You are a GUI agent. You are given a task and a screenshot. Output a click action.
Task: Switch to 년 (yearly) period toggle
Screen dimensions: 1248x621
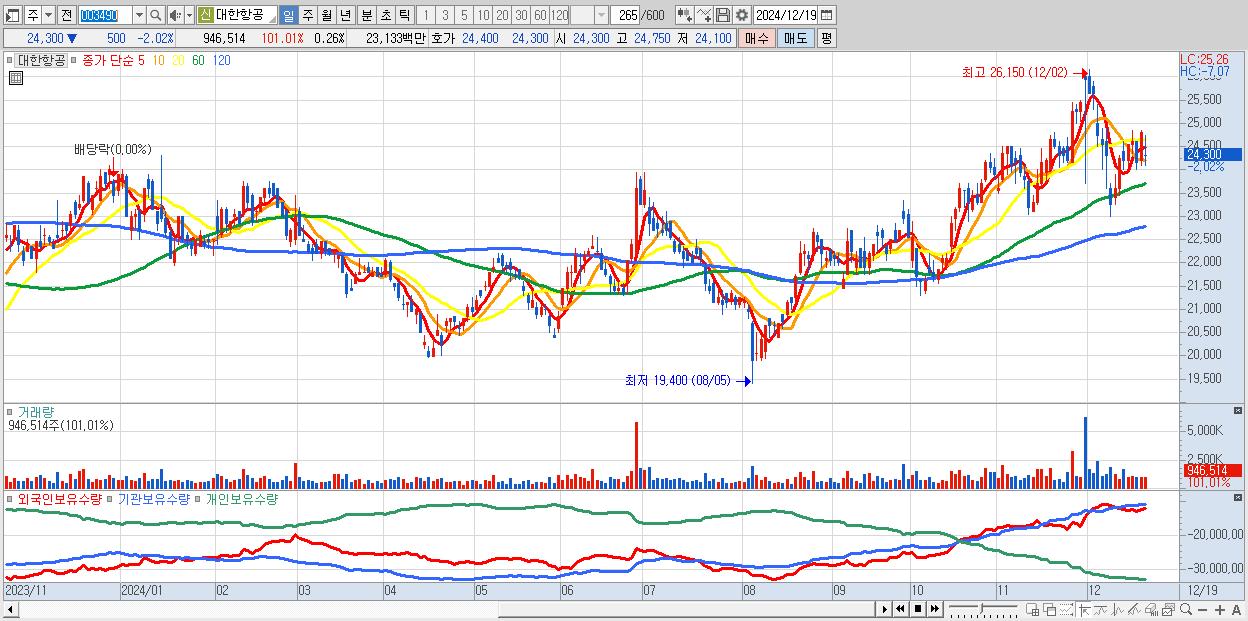coord(344,15)
